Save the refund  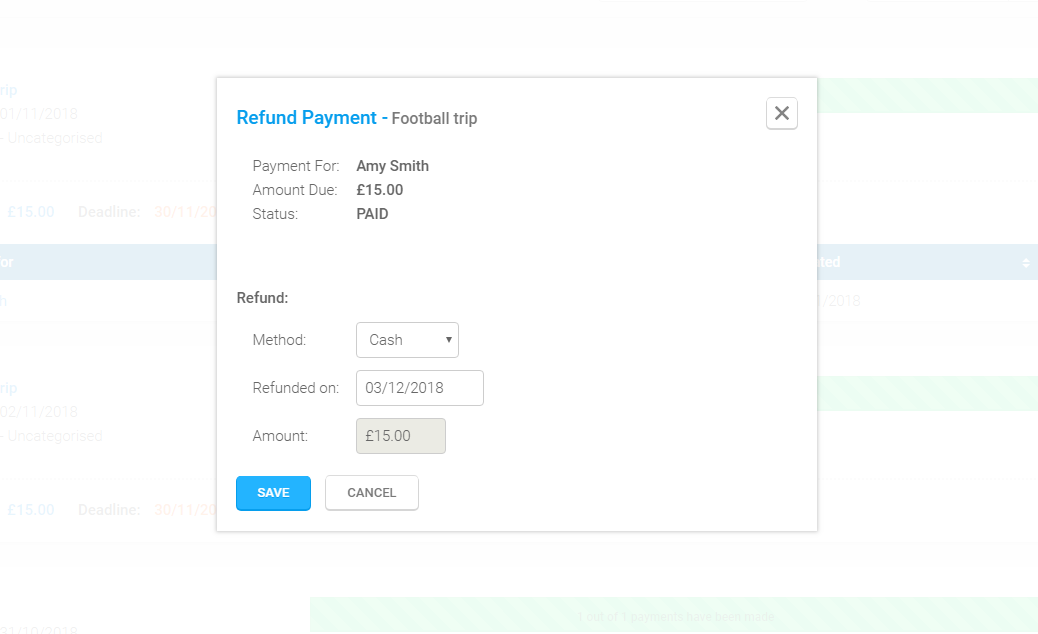coord(273,493)
